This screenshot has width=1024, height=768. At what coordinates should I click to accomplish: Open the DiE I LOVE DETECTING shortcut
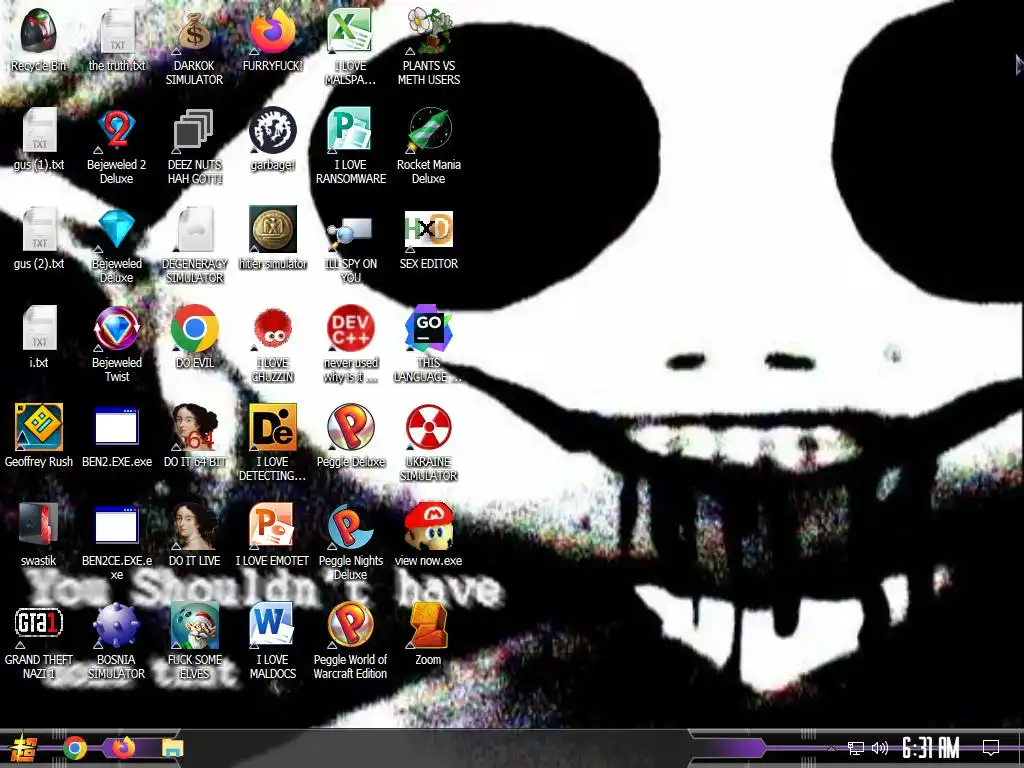pyautogui.click(x=273, y=427)
